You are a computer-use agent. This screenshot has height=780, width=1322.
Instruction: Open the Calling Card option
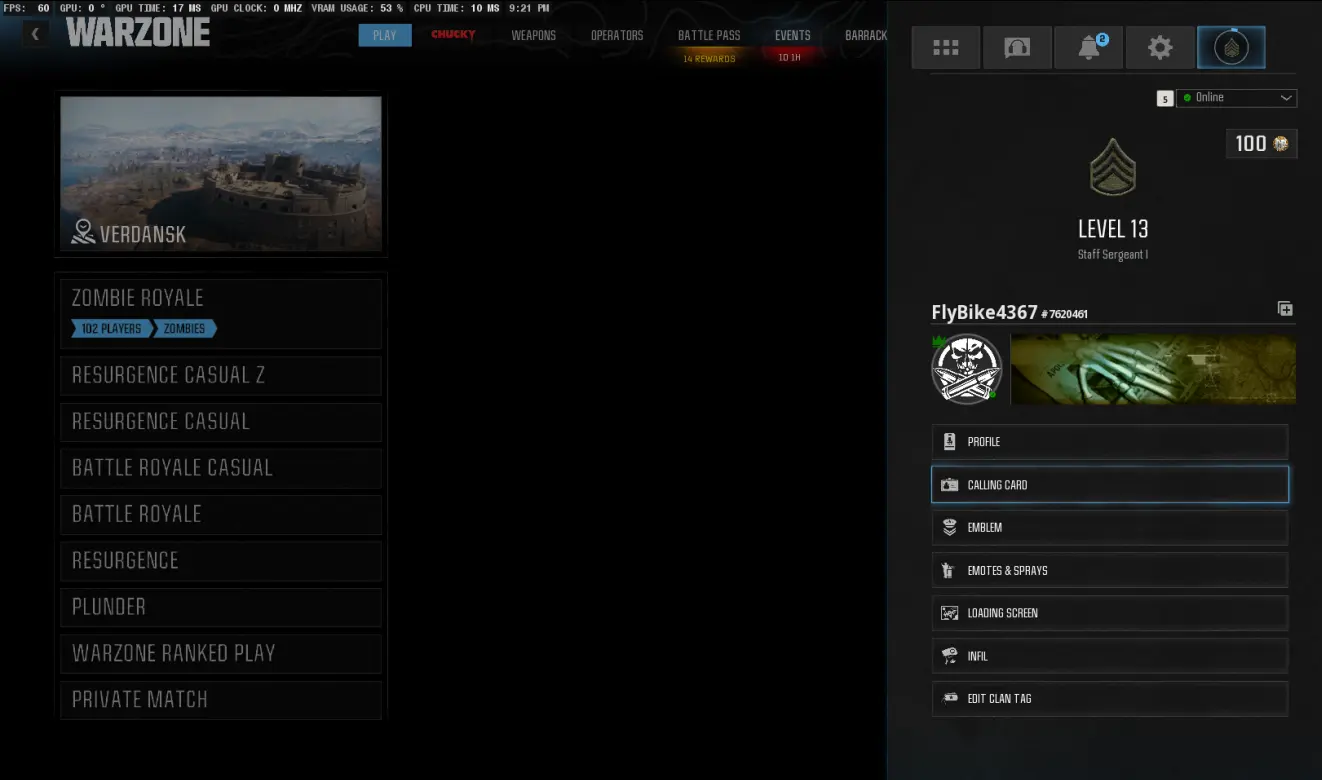tap(1109, 485)
